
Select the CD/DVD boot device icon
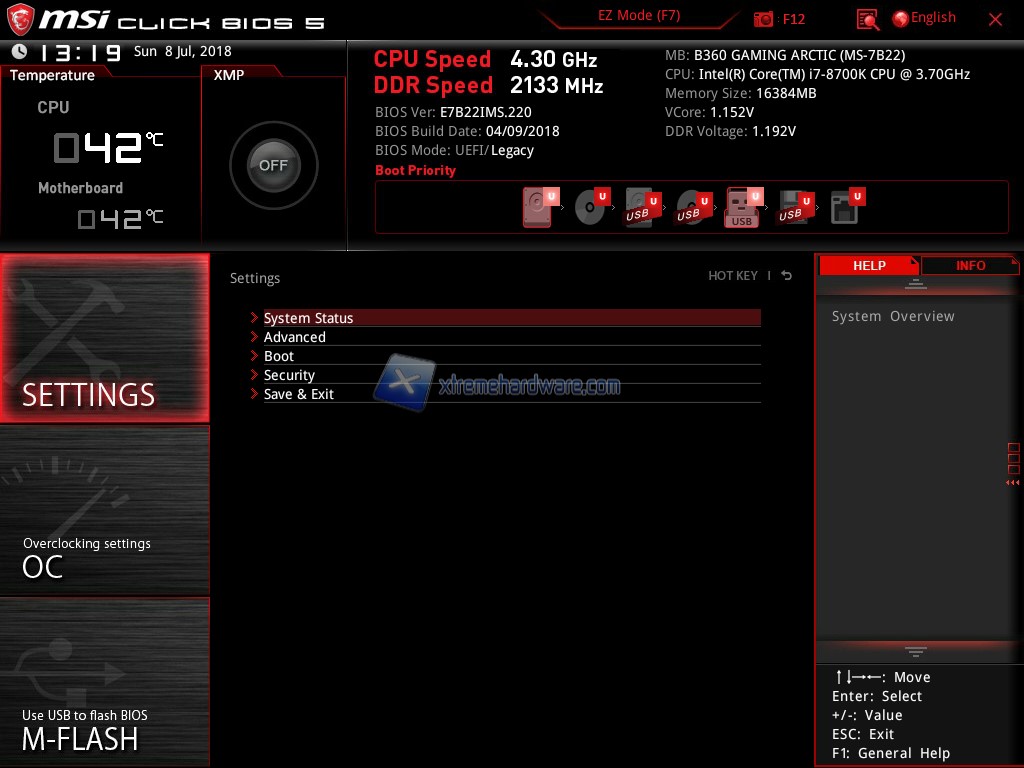[590, 208]
